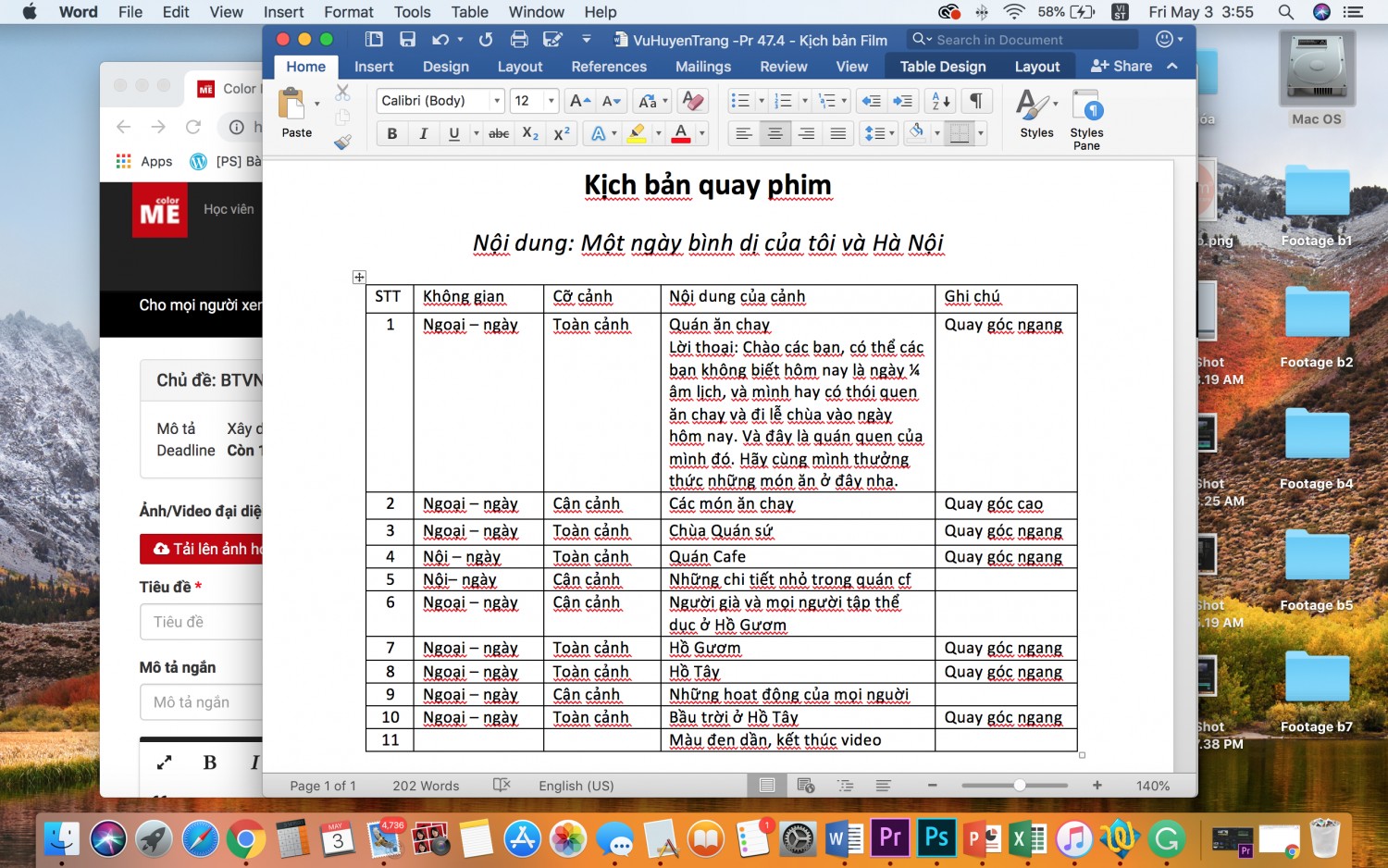Screen dimensions: 1388x868
Task: Open the Borders dropdown arrow
Action: (x=981, y=133)
